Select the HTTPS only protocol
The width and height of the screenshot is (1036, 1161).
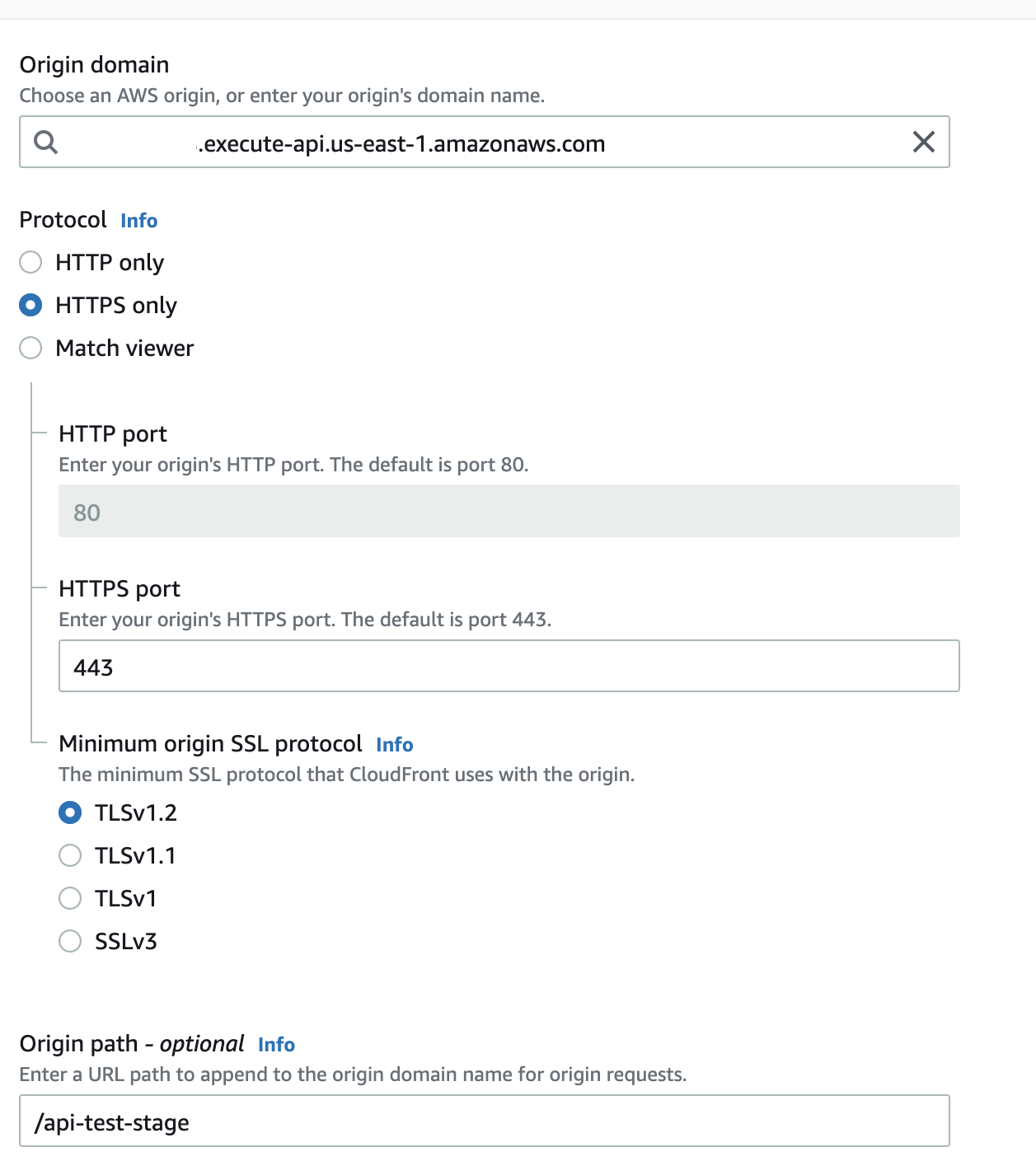(x=30, y=305)
